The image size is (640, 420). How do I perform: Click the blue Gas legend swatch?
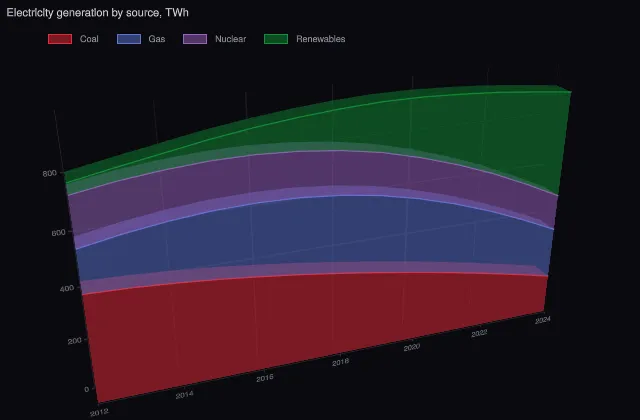point(129,39)
